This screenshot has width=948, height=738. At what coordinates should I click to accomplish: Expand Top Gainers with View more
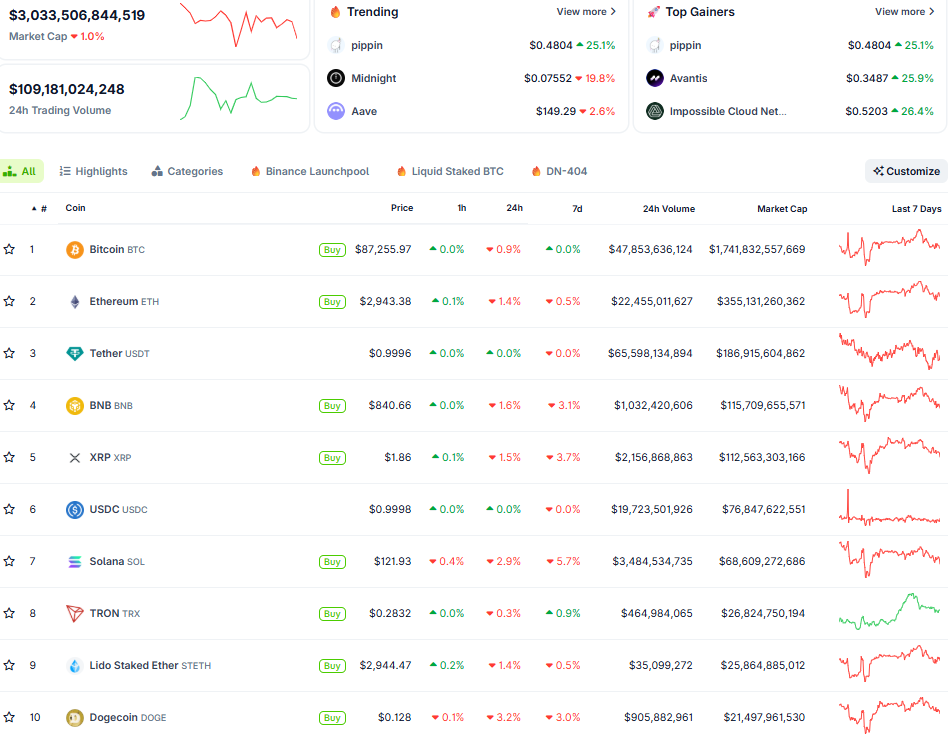904,12
